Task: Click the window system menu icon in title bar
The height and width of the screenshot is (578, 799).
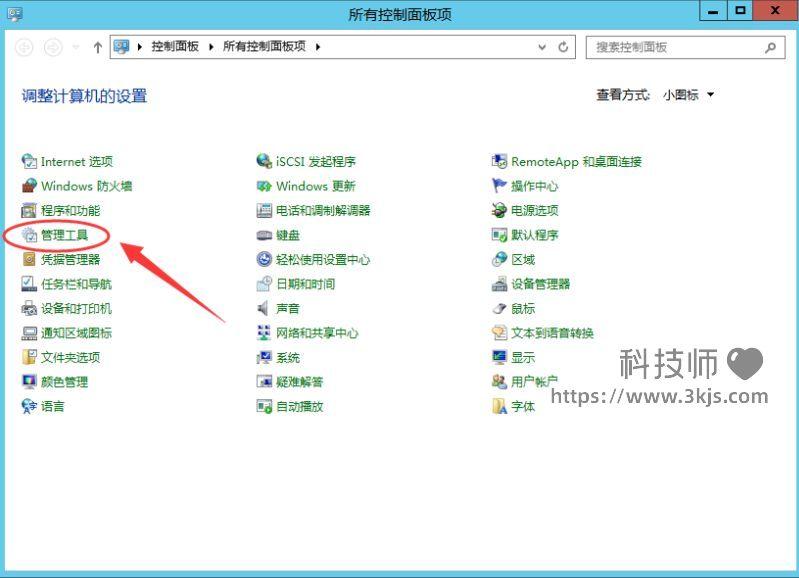Action: [15, 14]
